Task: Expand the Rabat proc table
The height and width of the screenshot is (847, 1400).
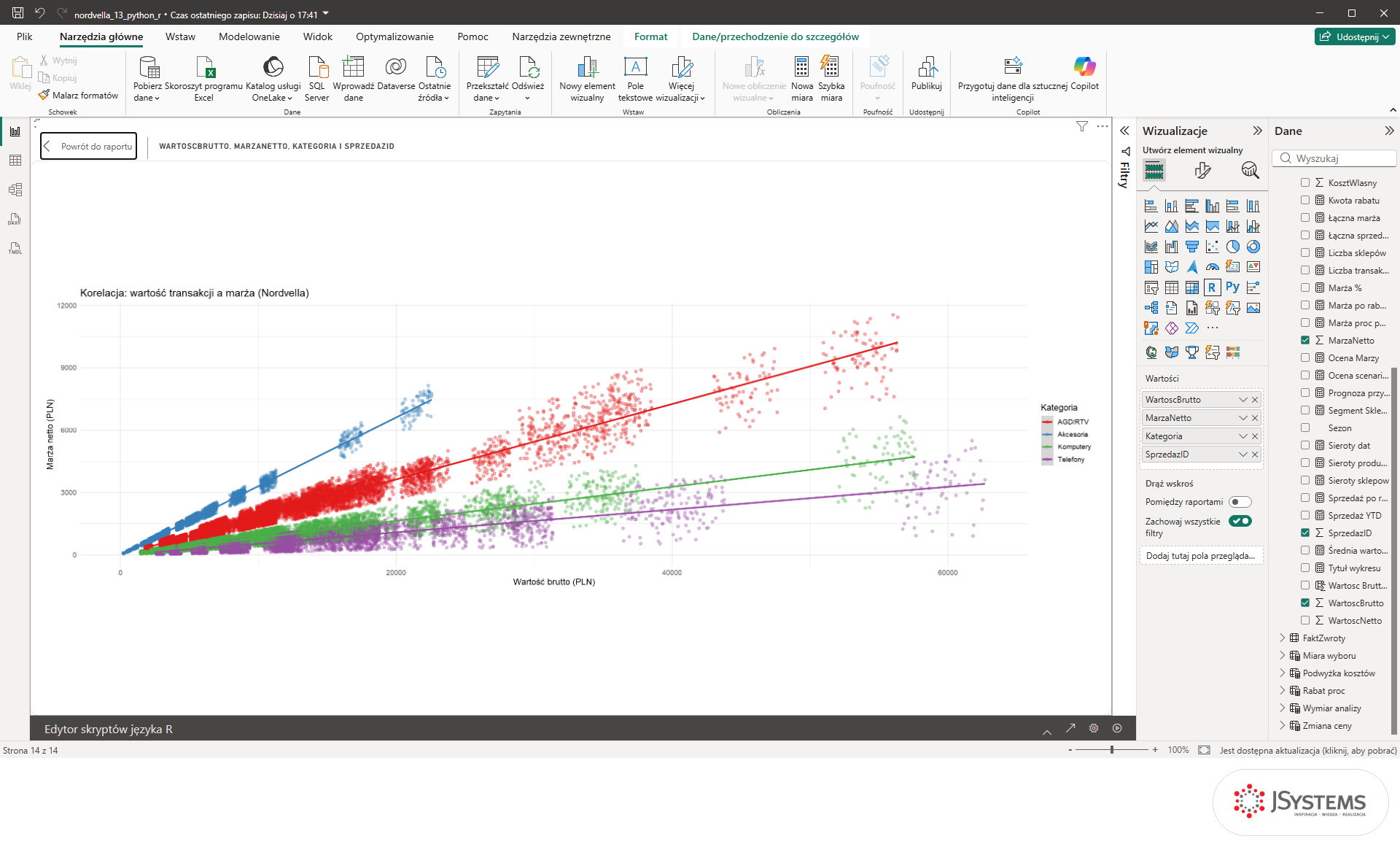Action: tap(1283, 690)
